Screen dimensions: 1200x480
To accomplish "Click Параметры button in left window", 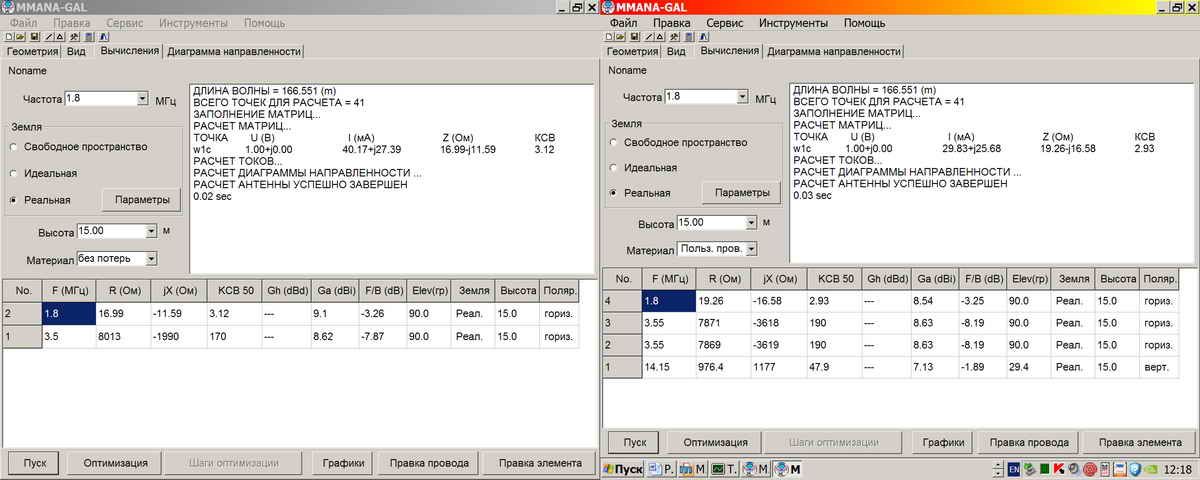I will pos(143,200).
